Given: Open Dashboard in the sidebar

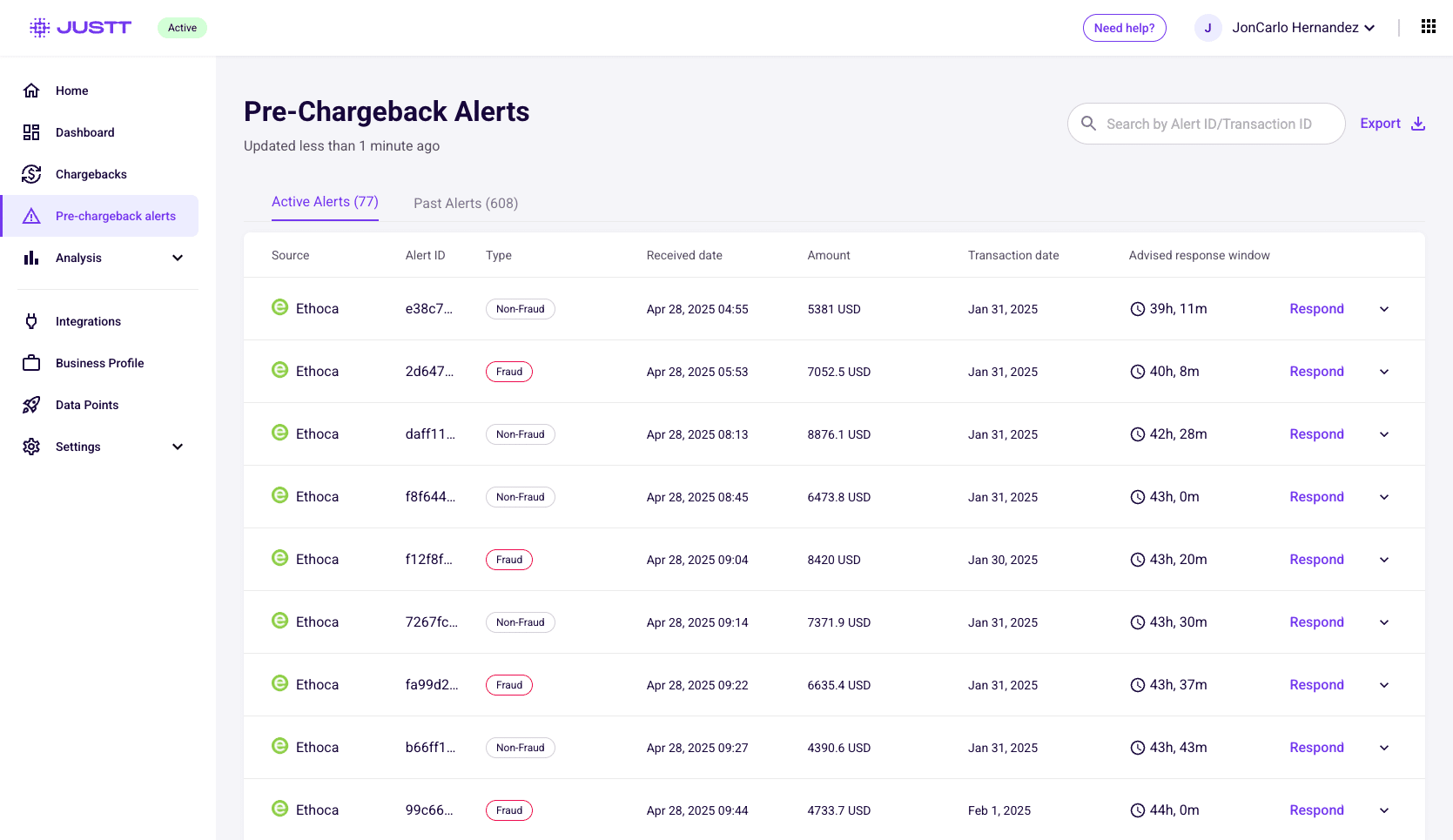Looking at the screenshot, I should (x=85, y=132).
